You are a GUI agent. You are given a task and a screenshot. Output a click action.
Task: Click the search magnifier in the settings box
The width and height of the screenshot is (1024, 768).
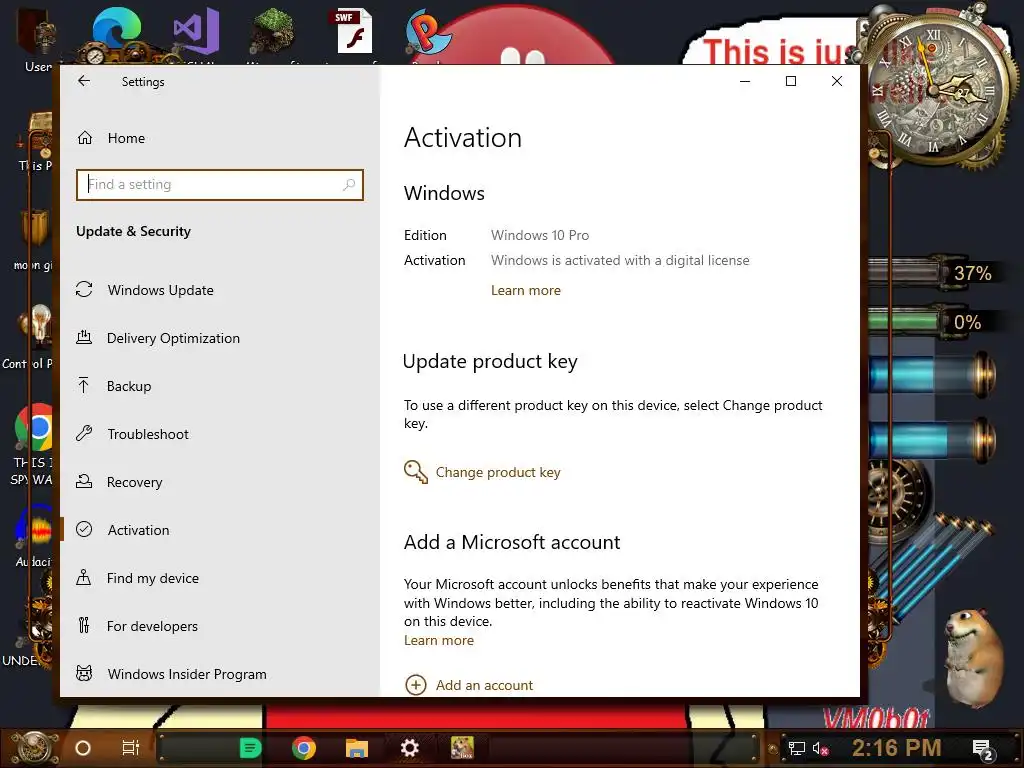click(349, 185)
